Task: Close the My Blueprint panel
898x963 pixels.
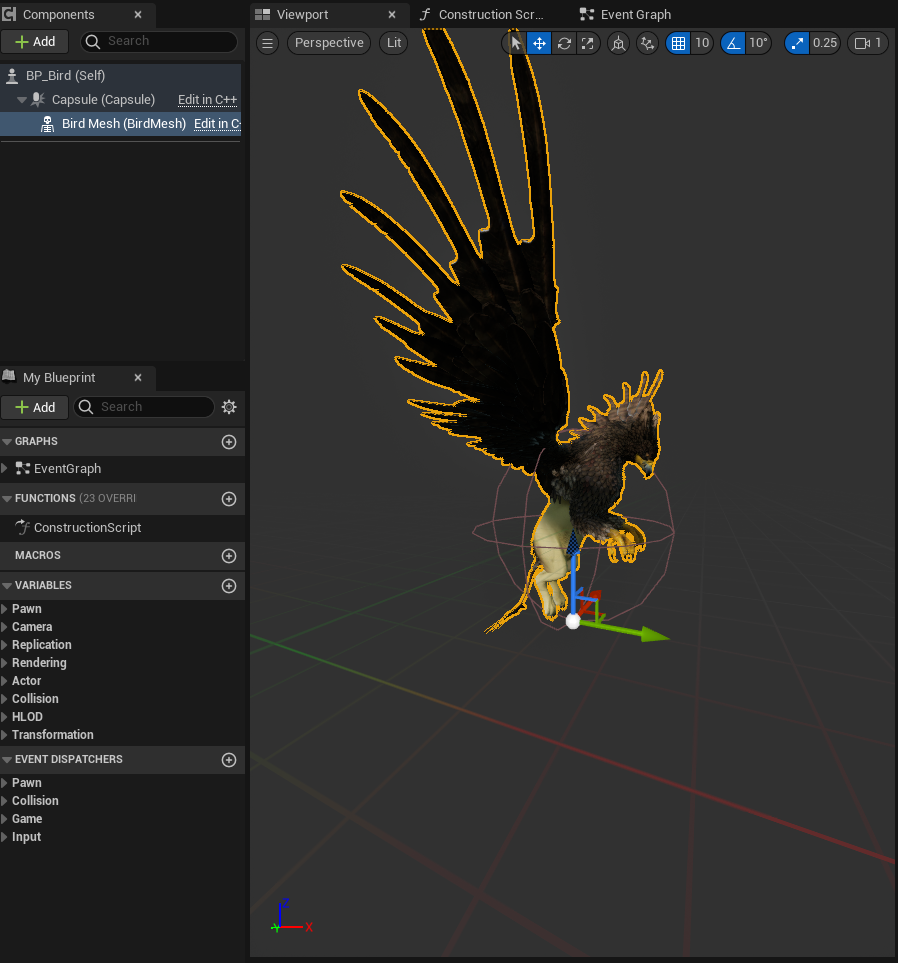Action: pos(138,378)
